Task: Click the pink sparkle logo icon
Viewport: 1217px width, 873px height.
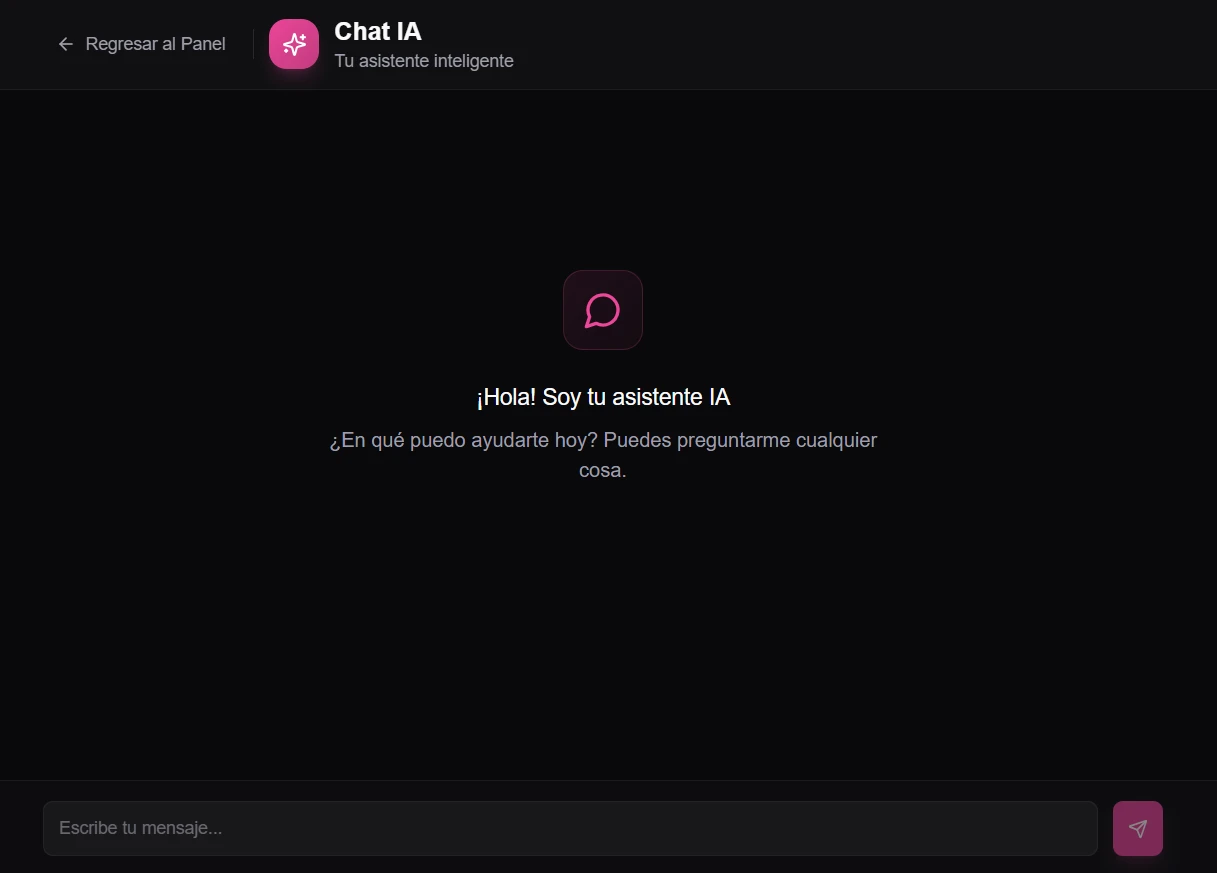Action: tap(294, 44)
